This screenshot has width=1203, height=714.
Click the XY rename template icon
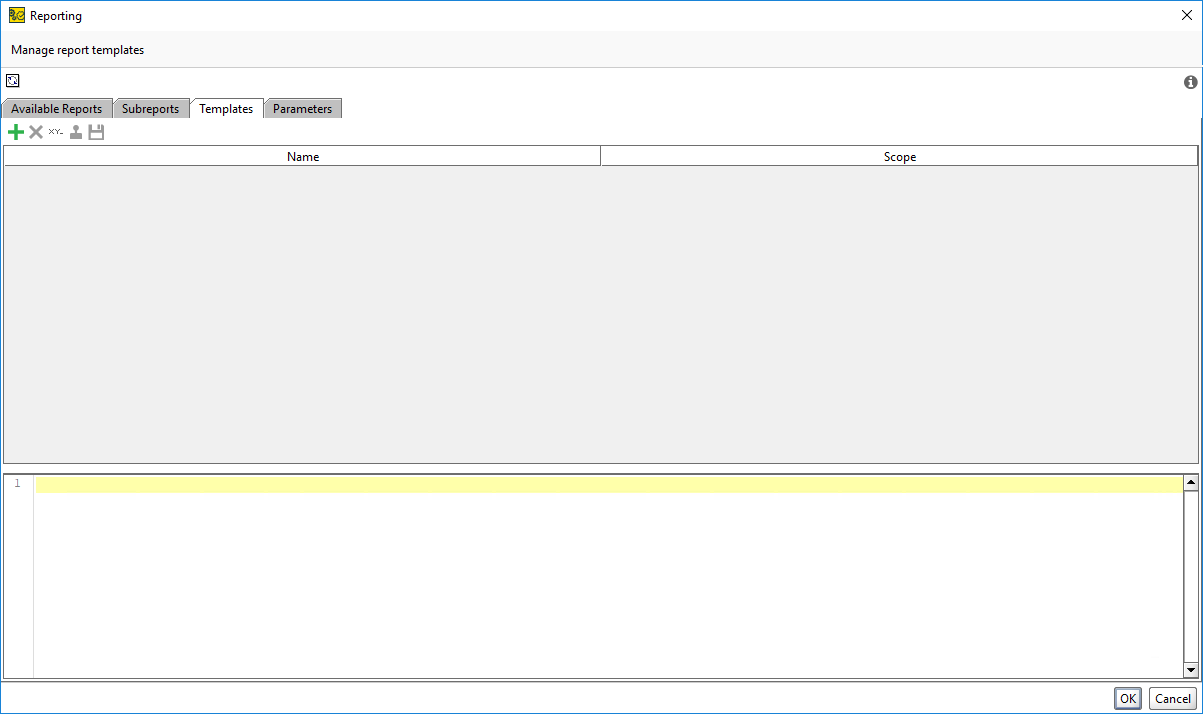[x=55, y=131]
